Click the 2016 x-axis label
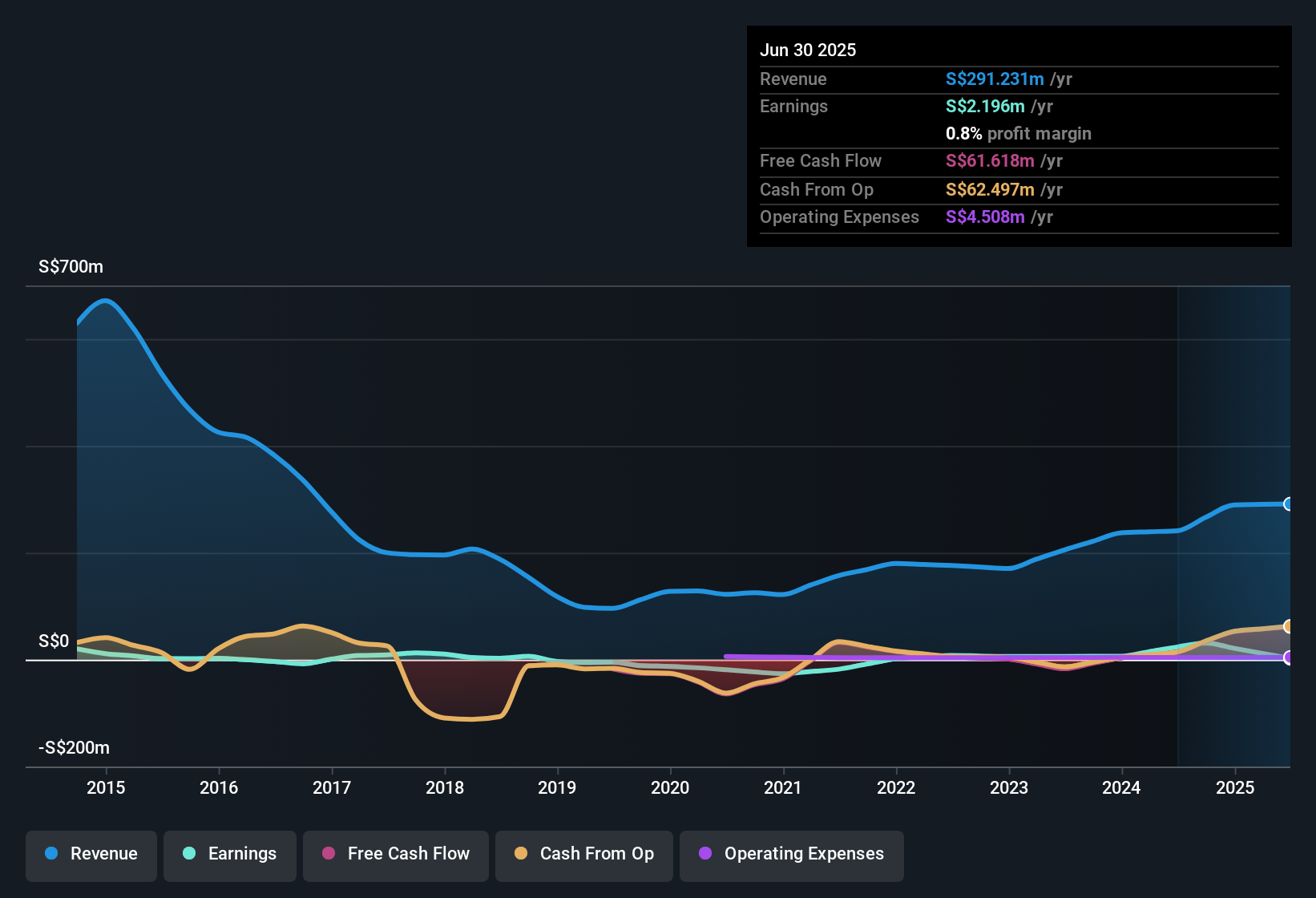 tap(219, 787)
